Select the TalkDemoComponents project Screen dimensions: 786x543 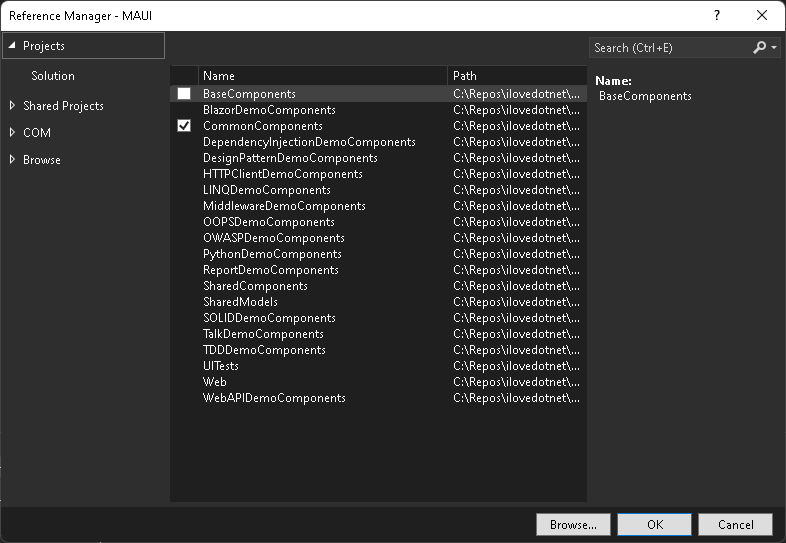[x=263, y=334]
